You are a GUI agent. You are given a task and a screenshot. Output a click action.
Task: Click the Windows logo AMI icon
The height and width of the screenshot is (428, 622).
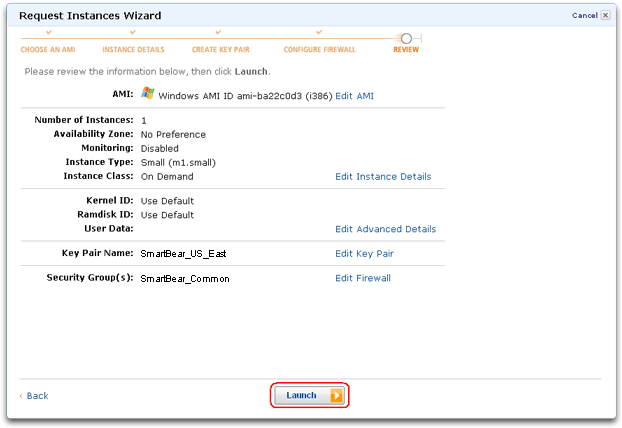pos(148,93)
